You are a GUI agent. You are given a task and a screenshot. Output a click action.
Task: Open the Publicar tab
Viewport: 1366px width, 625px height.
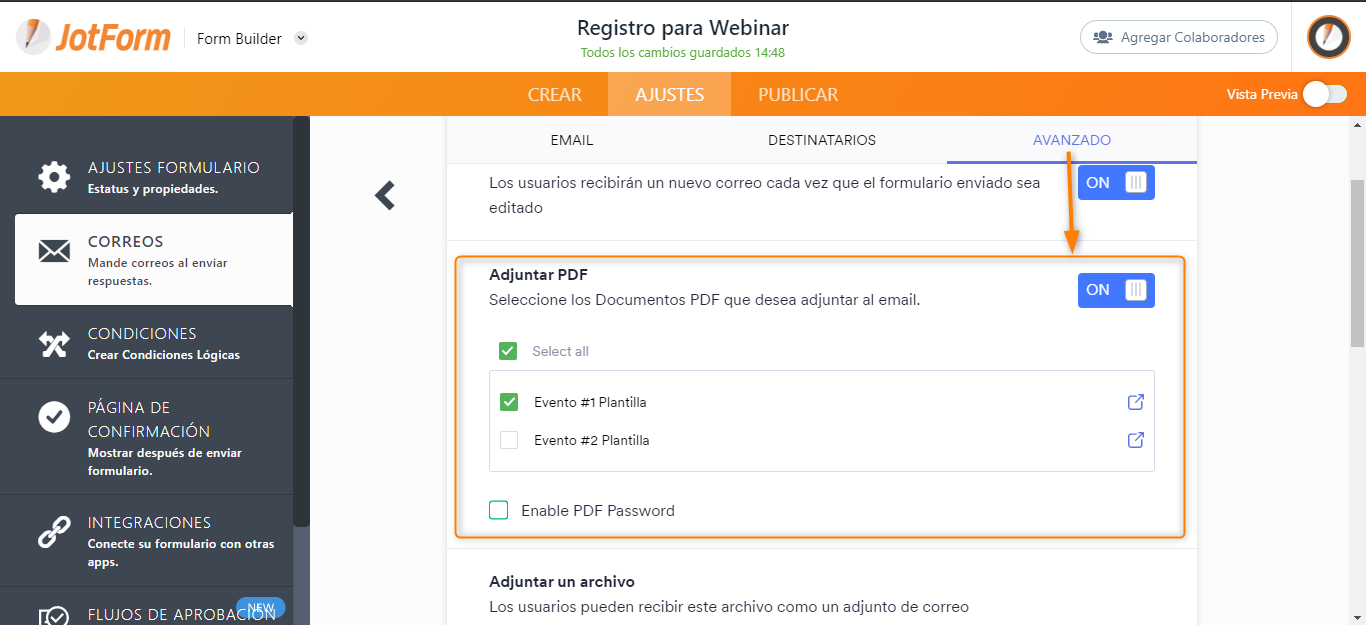click(798, 94)
